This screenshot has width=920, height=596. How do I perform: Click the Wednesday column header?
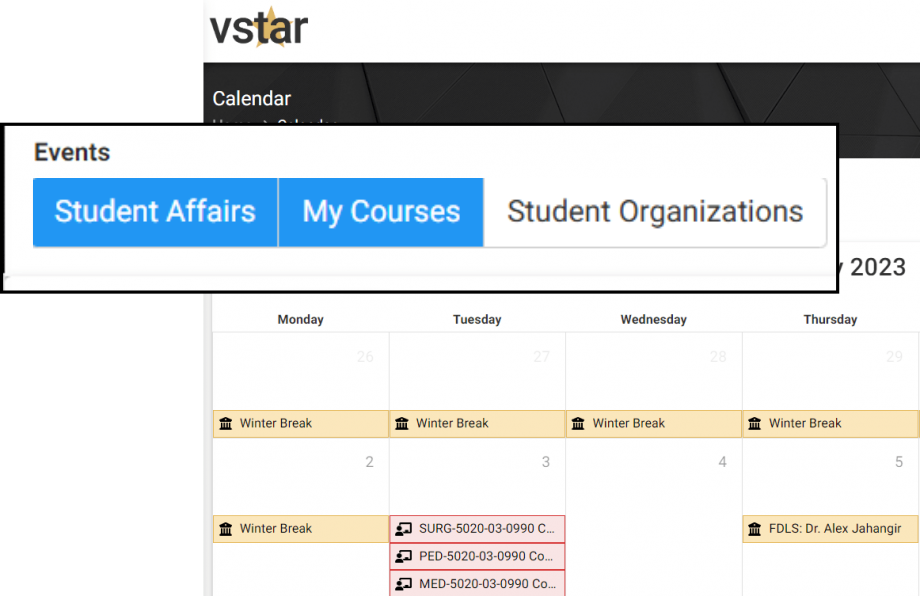point(654,320)
